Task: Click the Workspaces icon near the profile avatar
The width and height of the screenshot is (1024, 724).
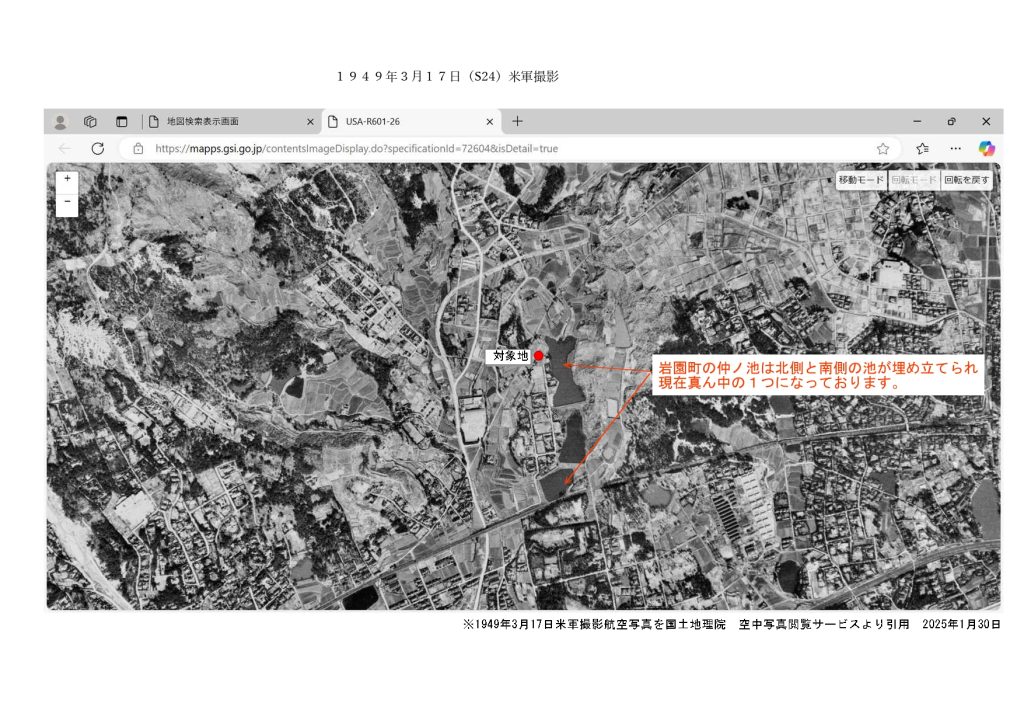Action: click(x=90, y=120)
